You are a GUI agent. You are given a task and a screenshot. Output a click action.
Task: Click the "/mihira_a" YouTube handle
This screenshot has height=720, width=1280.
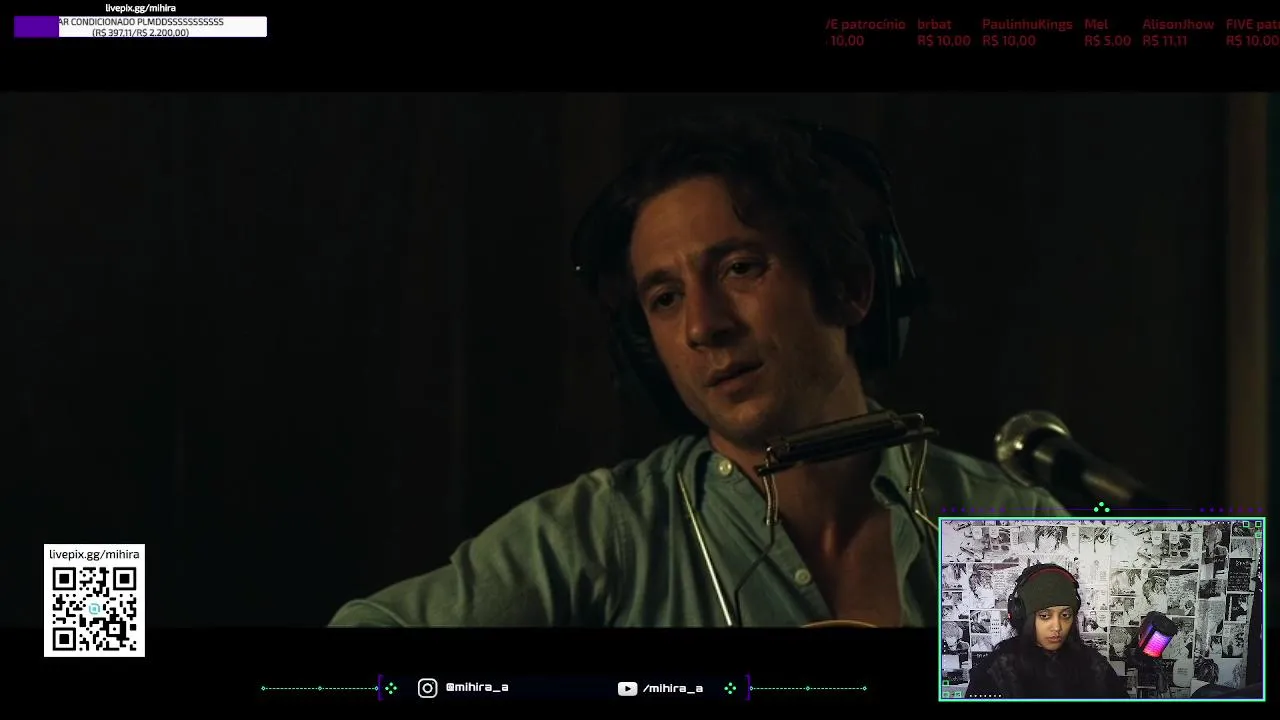(673, 688)
